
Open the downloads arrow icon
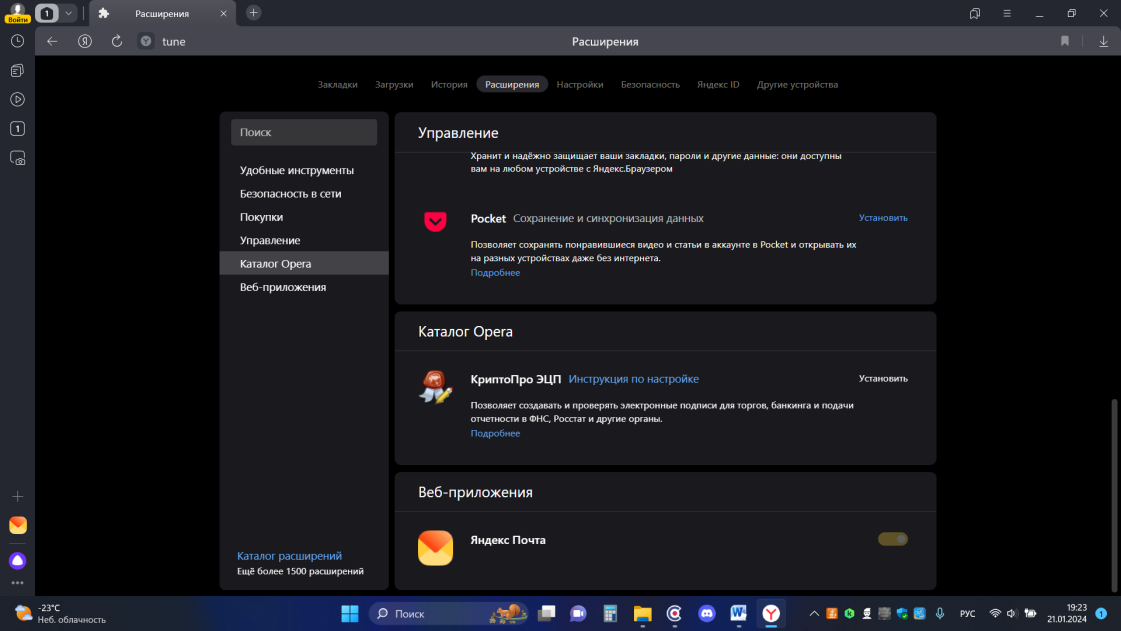tap(1103, 41)
